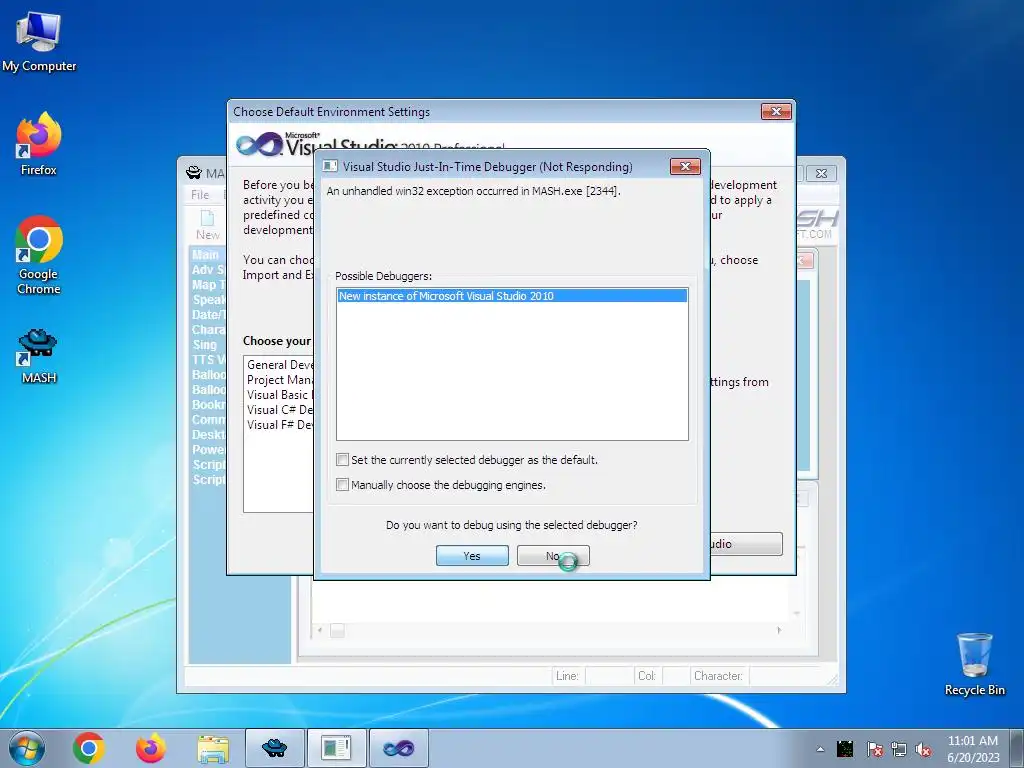Open the clock showing 11:01 AM
Screen dimensions: 1024x768
(973, 749)
